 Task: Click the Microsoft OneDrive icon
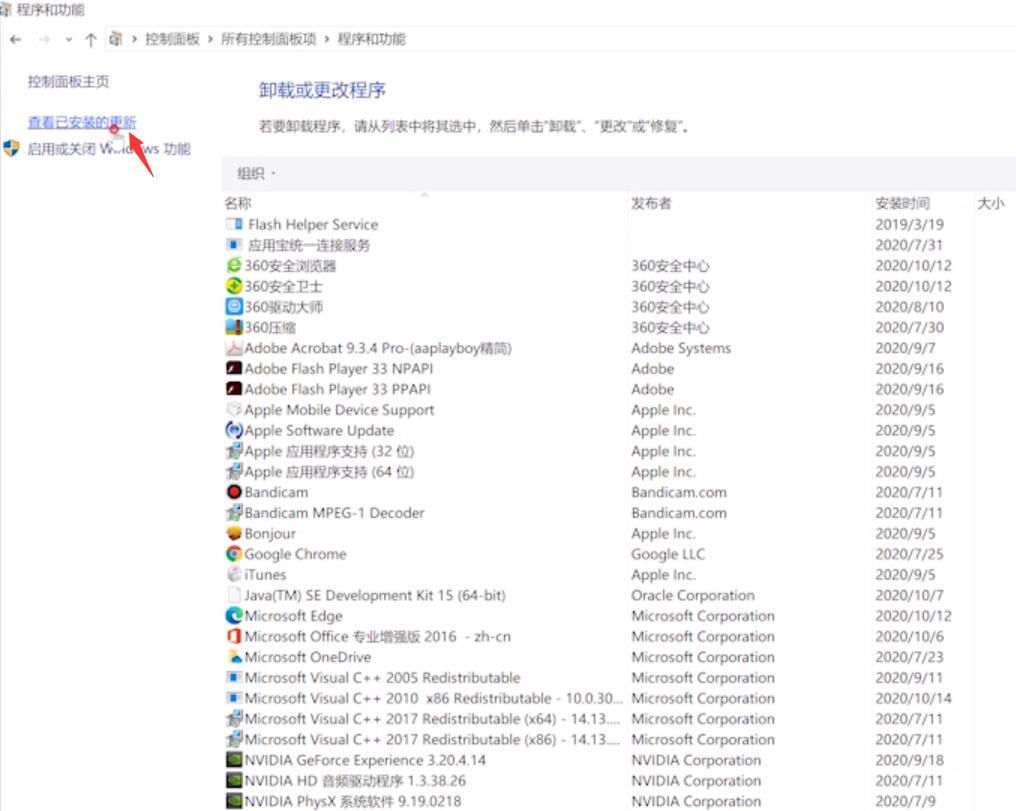click(x=233, y=657)
